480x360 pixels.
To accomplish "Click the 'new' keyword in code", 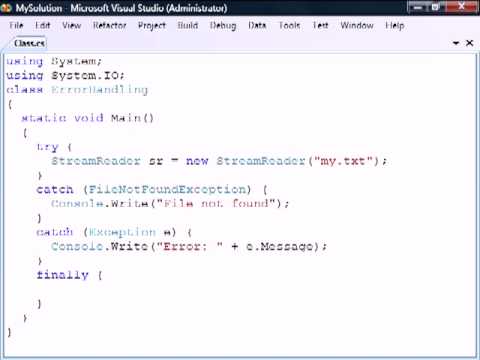I will pos(197,161).
